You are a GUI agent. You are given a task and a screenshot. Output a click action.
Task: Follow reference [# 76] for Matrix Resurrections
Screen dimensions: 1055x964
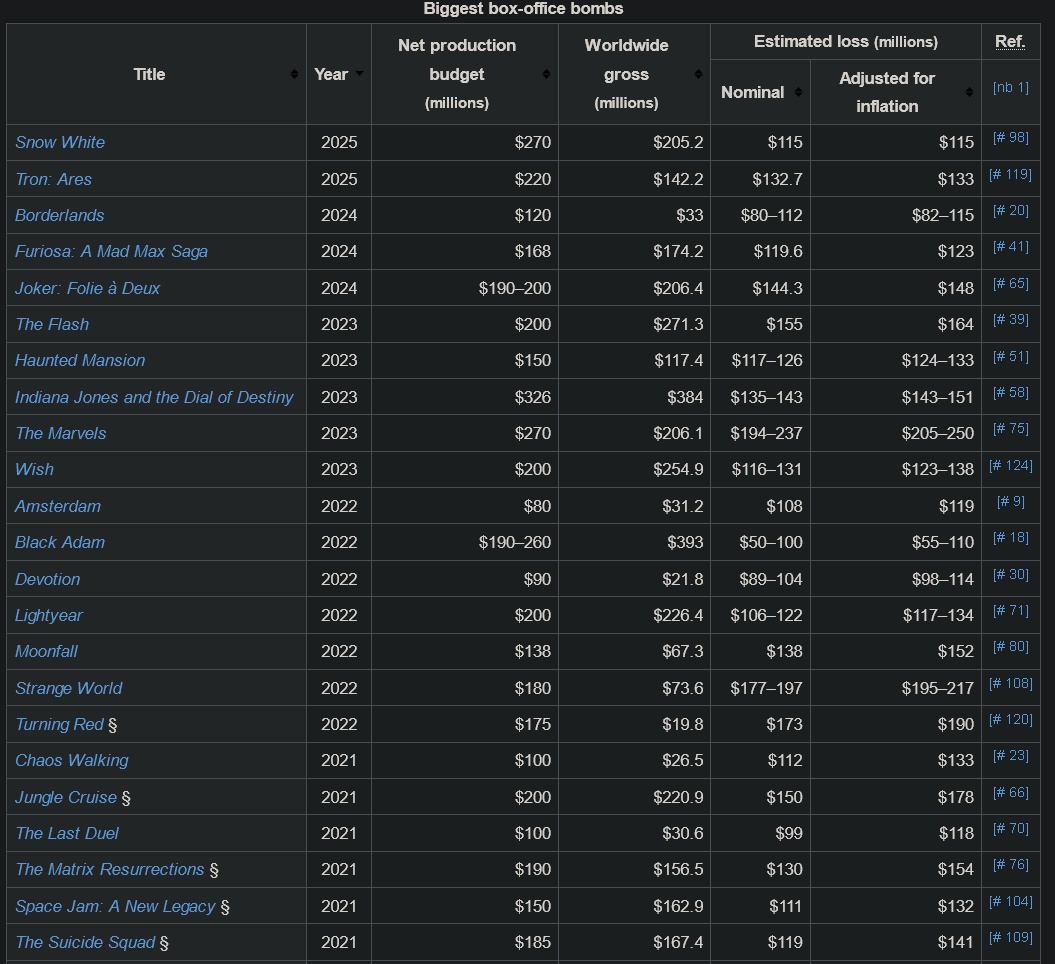(1011, 864)
